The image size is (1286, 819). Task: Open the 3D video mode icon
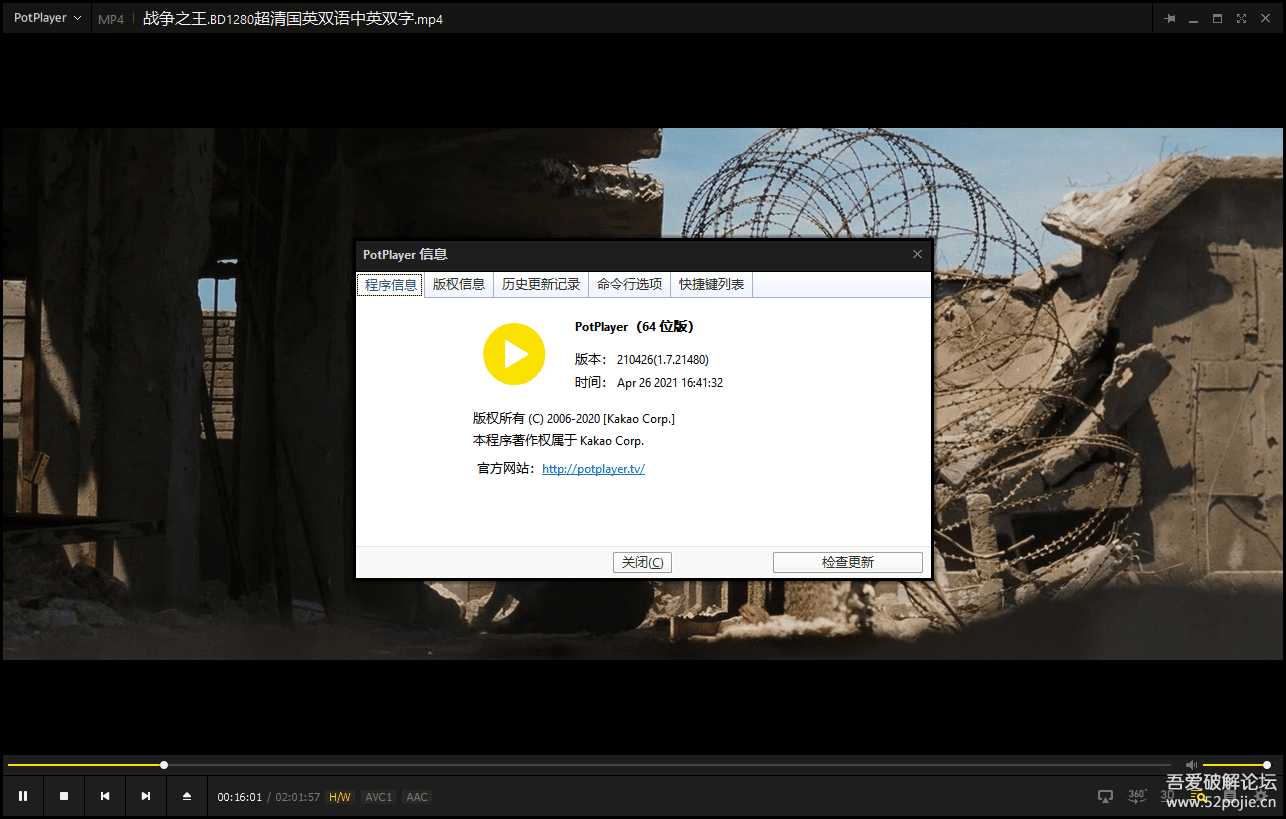1166,796
